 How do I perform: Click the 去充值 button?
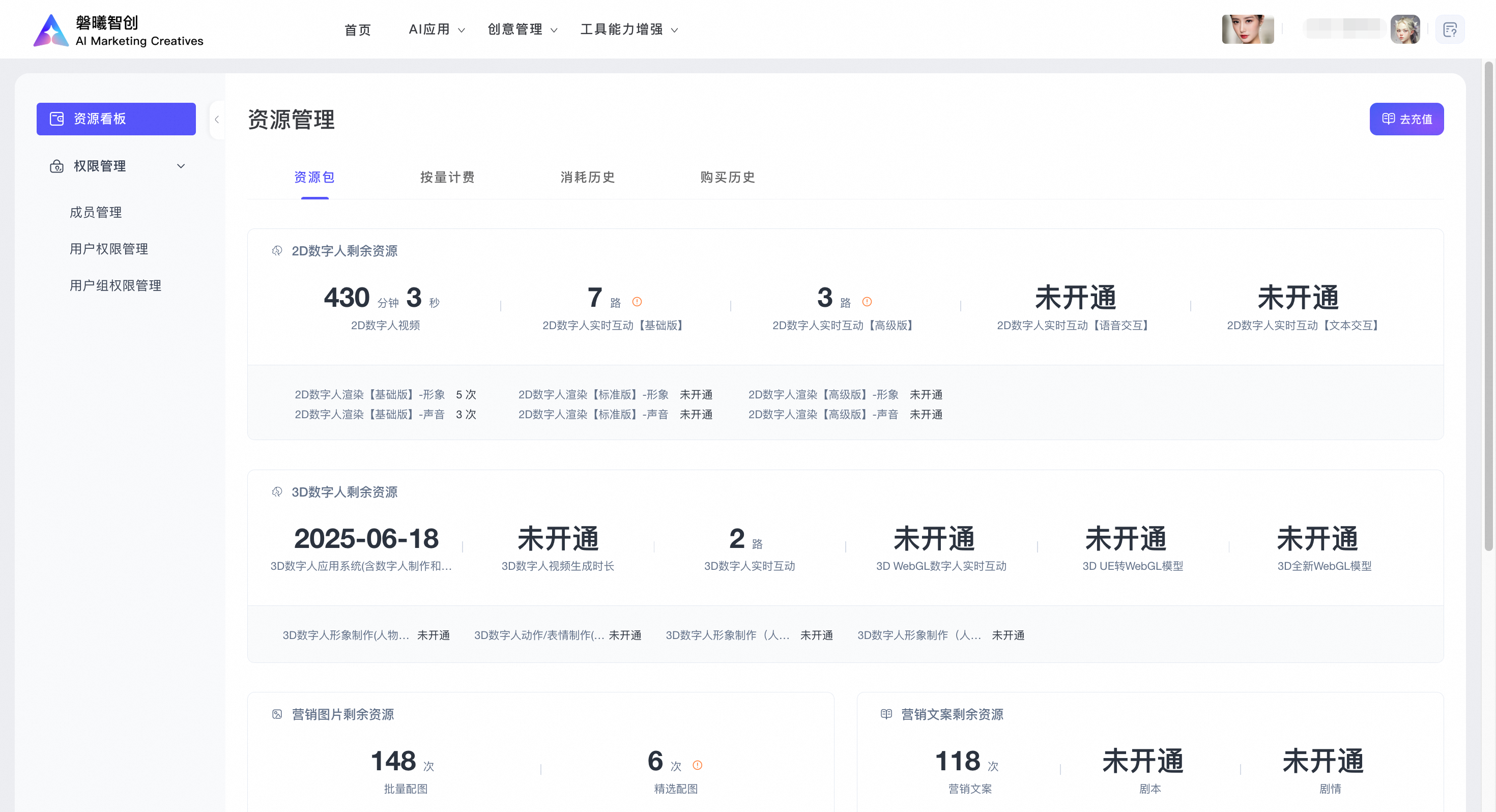[1406, 119]
